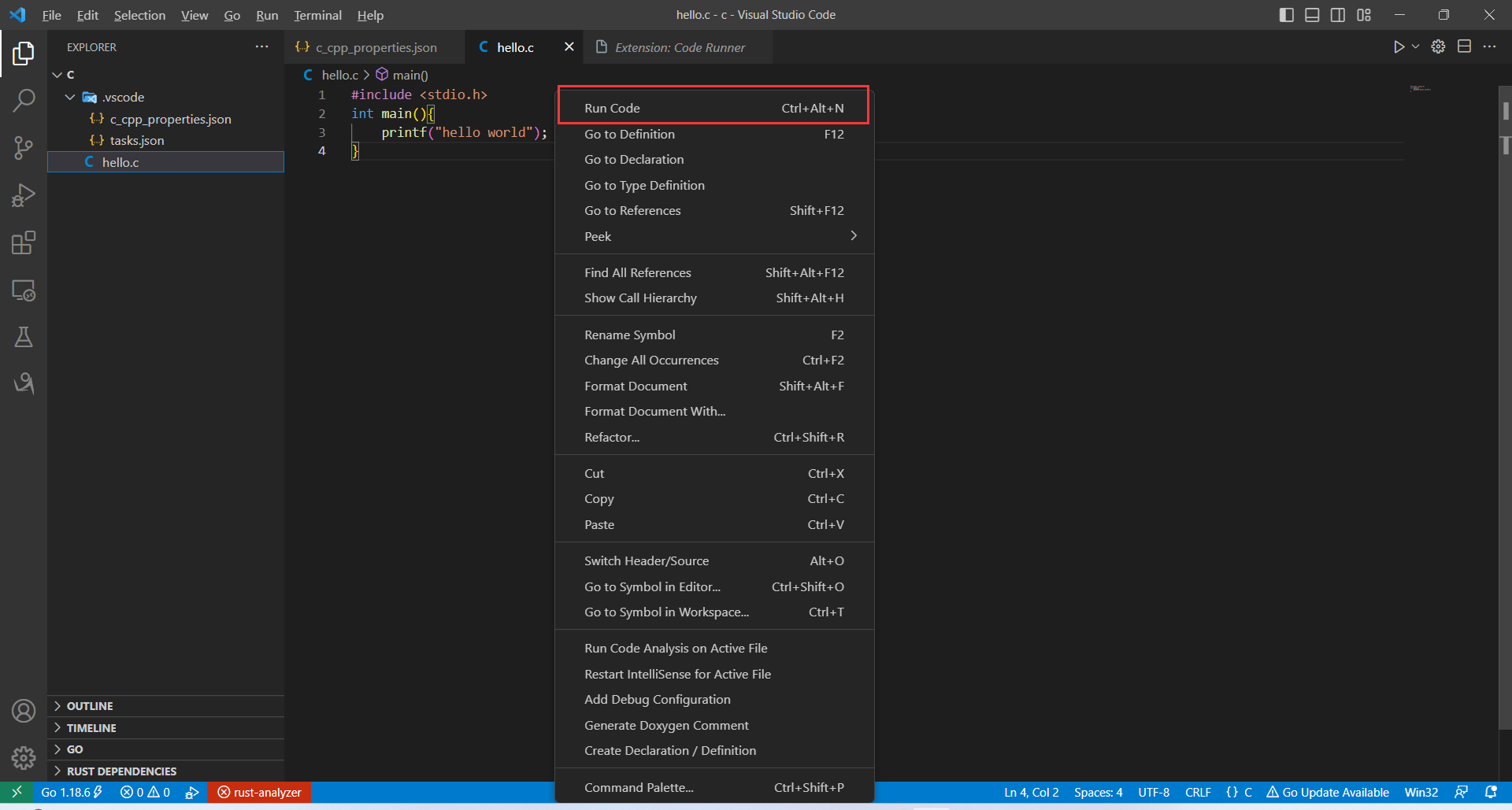Click the Win32 configuration status item
Screen dimensions: 1512x810
click(x=1421, y=792)
